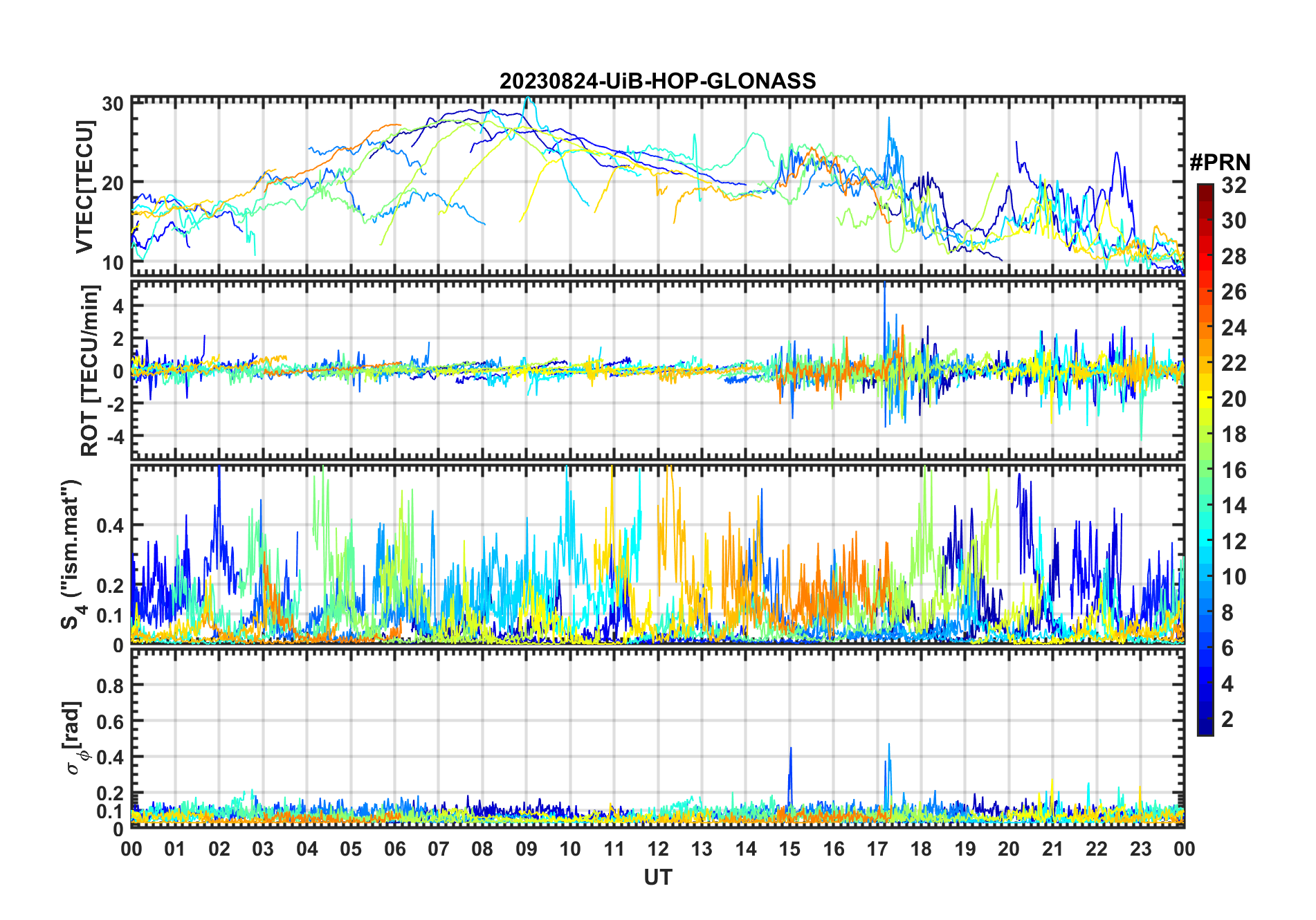Click the dark red top of the colorbar
This screenshot has height=920, width=1316.
(x=1205, y=188)
